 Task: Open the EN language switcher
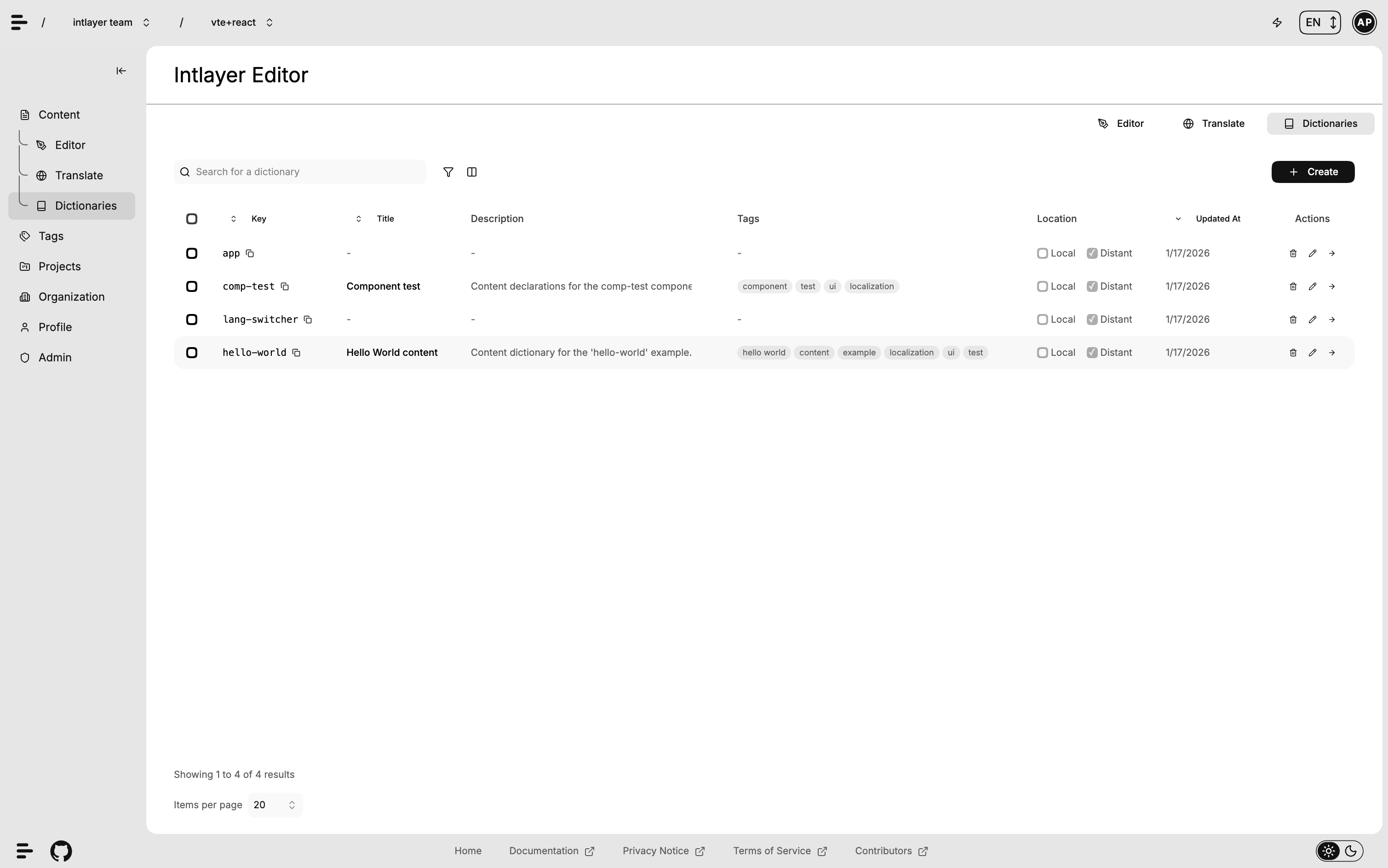point(1319,22)
